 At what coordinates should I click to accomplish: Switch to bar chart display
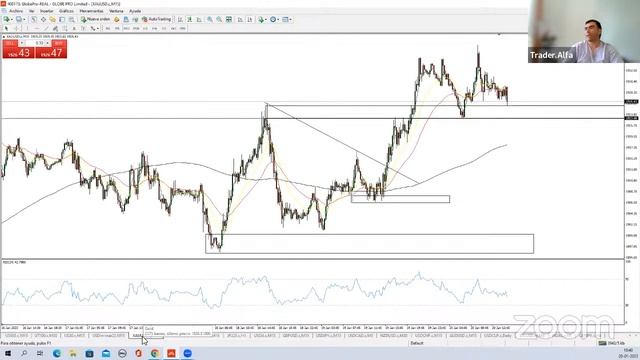click(180, 19)
